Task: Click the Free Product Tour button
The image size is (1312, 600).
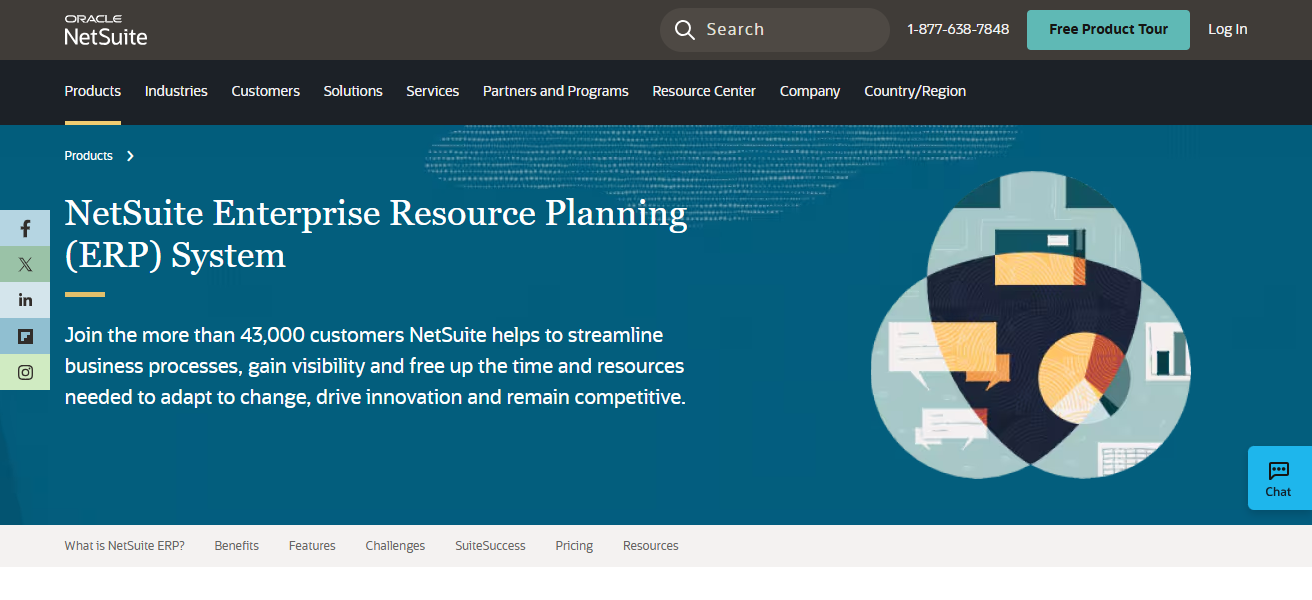Action: (1108, 29)
